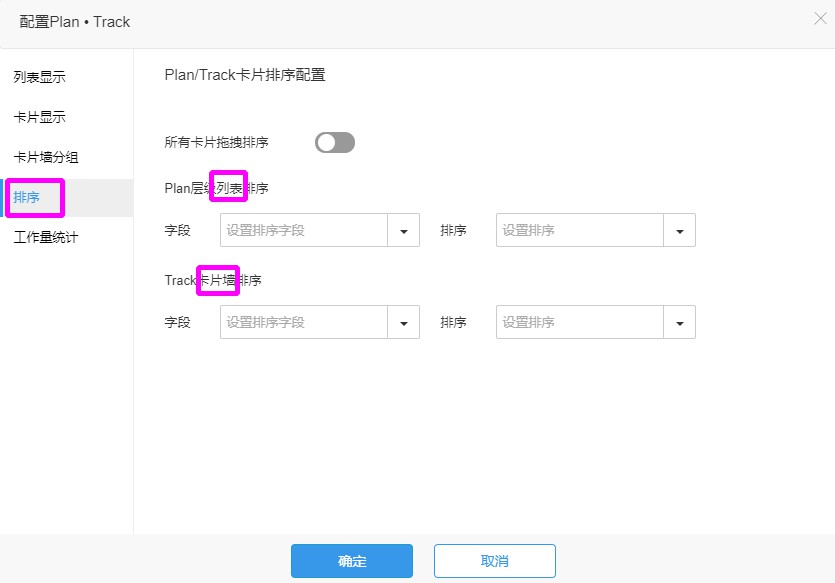Expand the Plan层级列表排序 排序 dropdown arrow
Image resolution: width=835 pixels, height=583 pixels.
click(x=680, y=231)
